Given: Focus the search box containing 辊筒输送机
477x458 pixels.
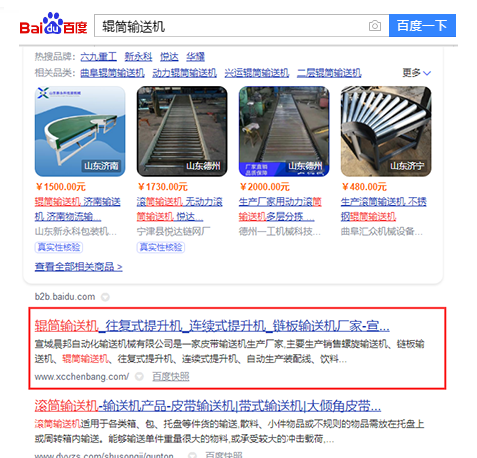Looking at the screenshot, I should tap(230, 26).
